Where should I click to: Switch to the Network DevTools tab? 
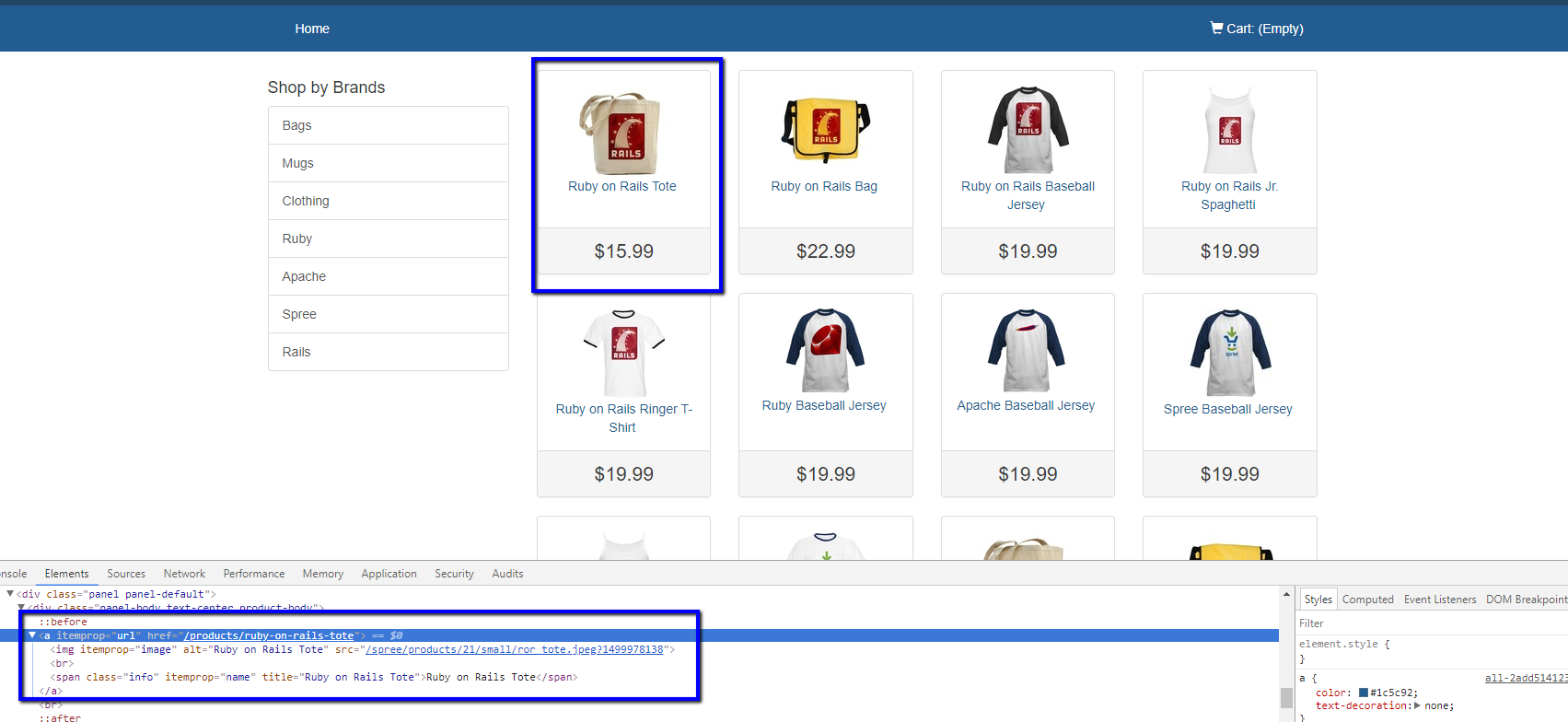tap(184, 574)
